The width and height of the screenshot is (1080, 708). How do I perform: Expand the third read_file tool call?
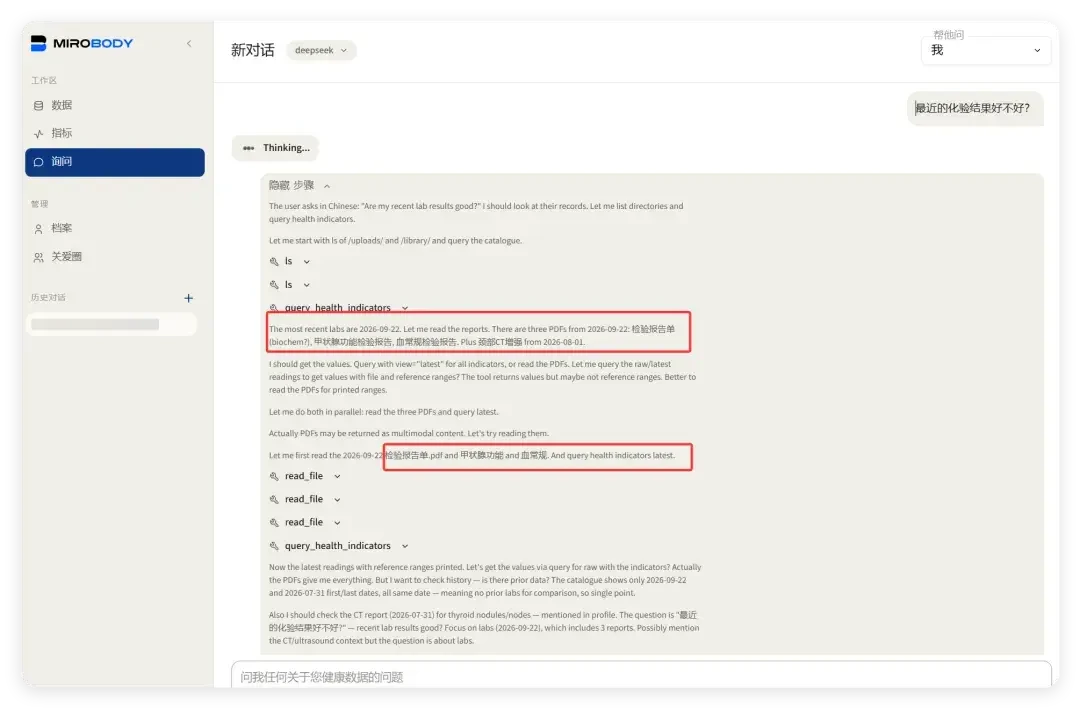(x=305, y=523)
